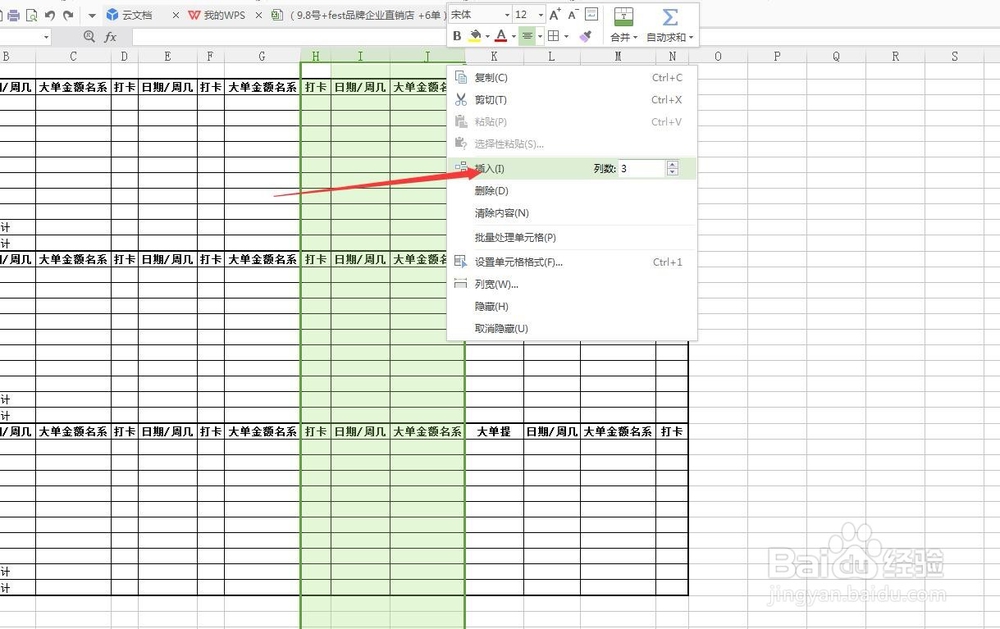
Task: Open the name box dropdown arrow
Action: (x=46, y=37)
